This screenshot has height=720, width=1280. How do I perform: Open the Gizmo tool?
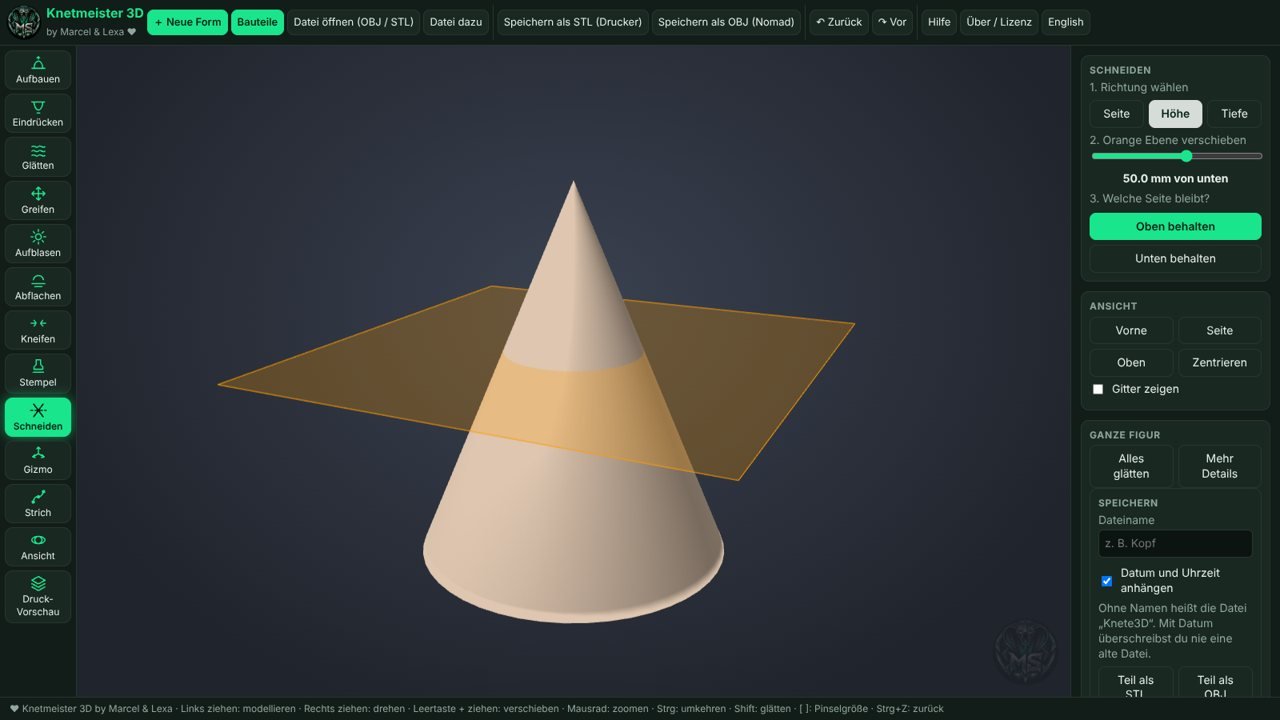click(38, 460)
